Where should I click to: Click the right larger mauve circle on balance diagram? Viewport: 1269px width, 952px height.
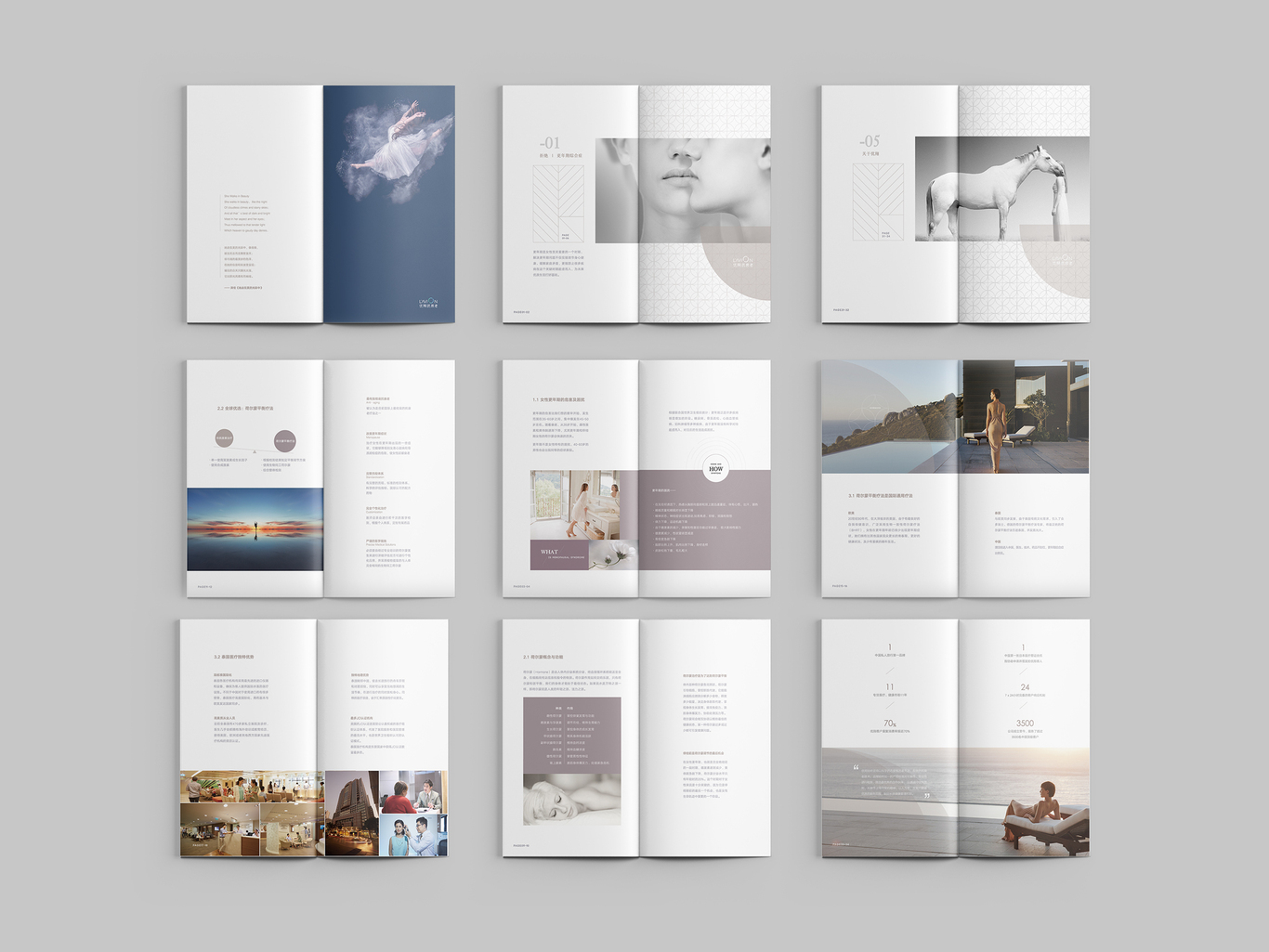(285, 440)
